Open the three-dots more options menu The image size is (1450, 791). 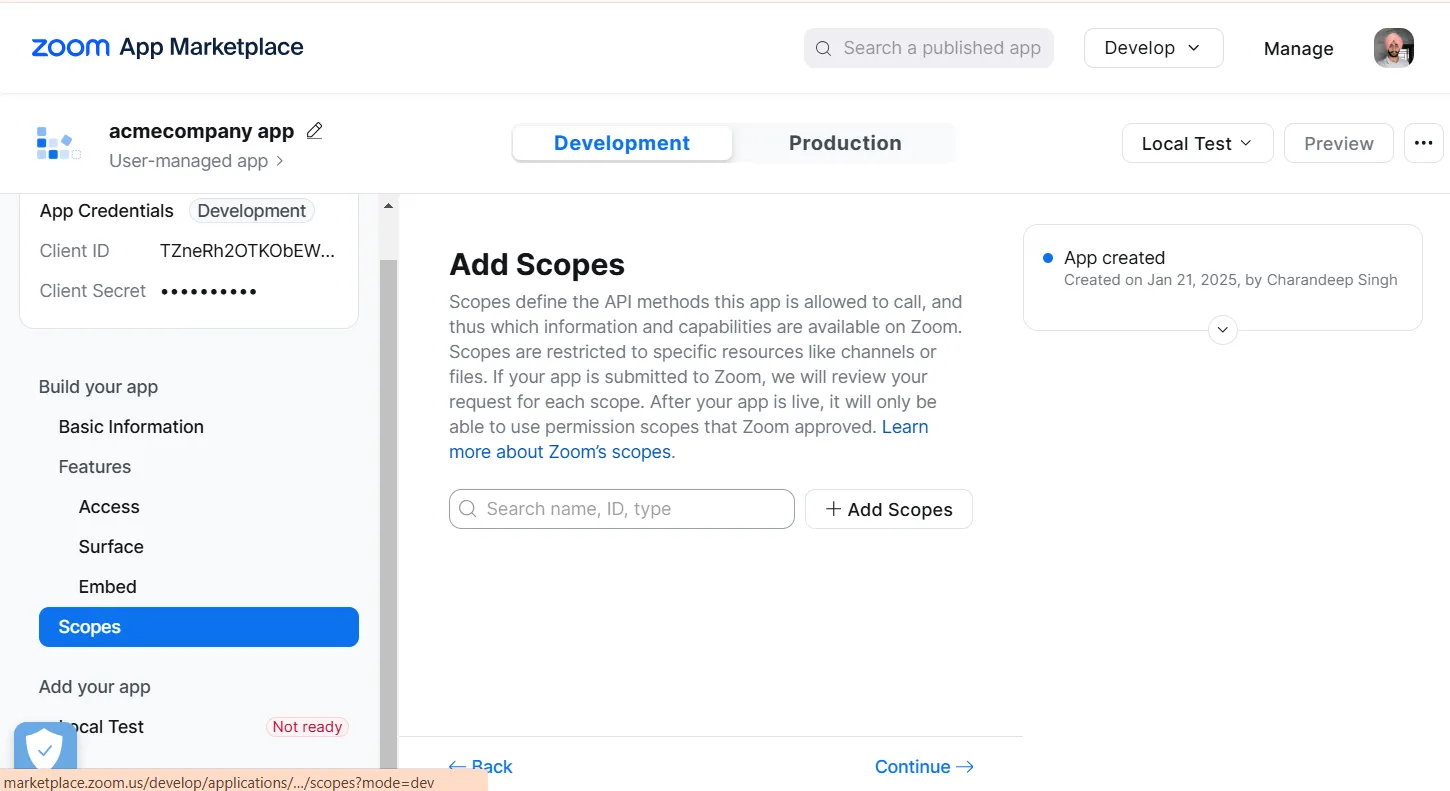pyautogui.click(x=1423, y=143)
